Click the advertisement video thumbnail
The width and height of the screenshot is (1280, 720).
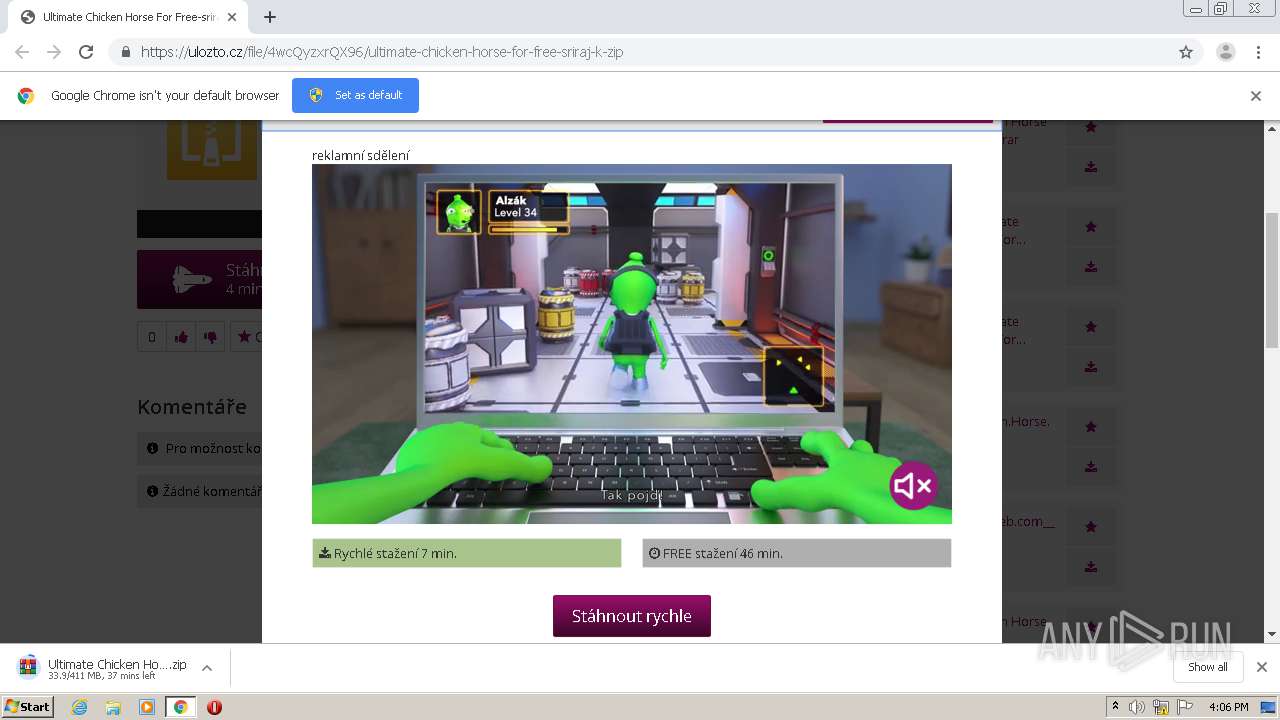[631, 343]
